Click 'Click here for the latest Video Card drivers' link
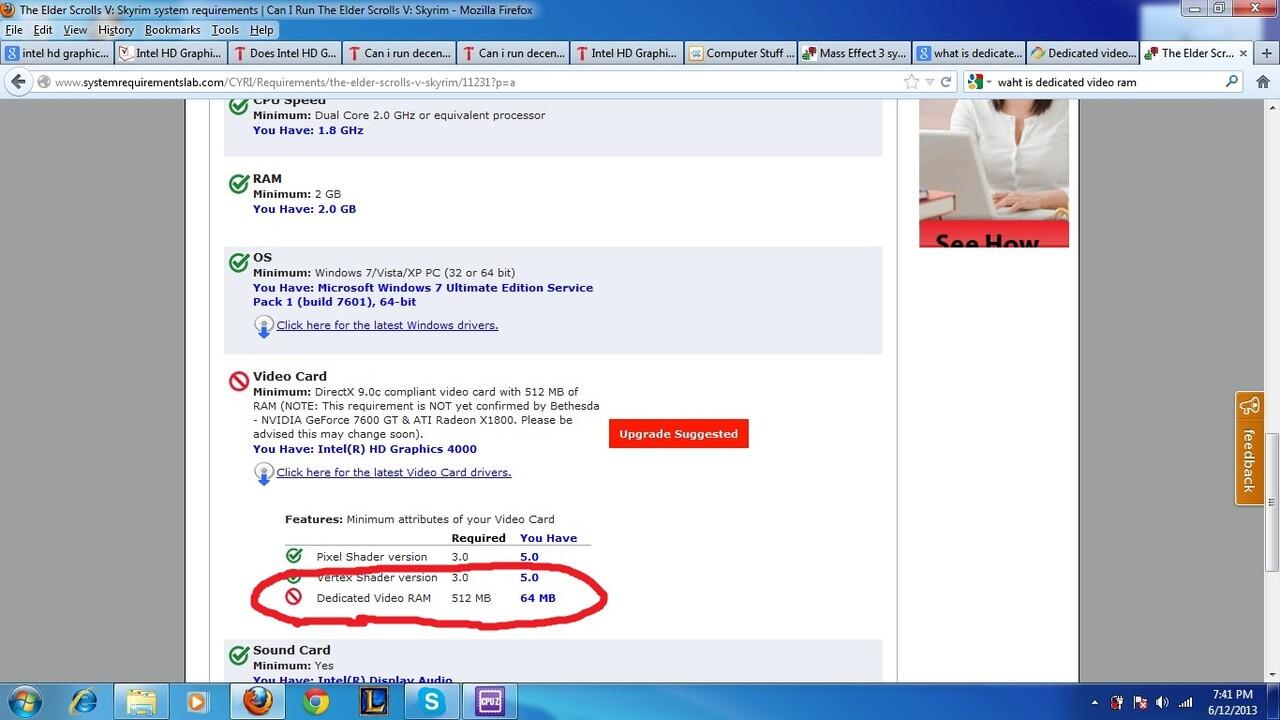The image size is (1280, 720). click(394, 472)
